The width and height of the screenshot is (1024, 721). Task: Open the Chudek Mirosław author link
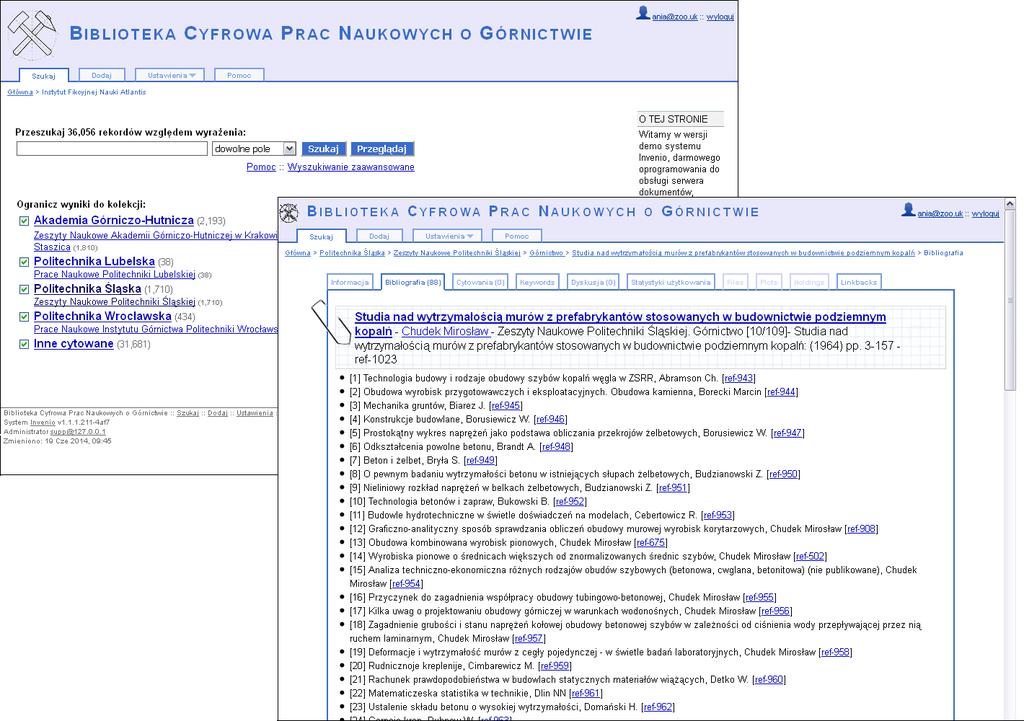coord(445,331)
